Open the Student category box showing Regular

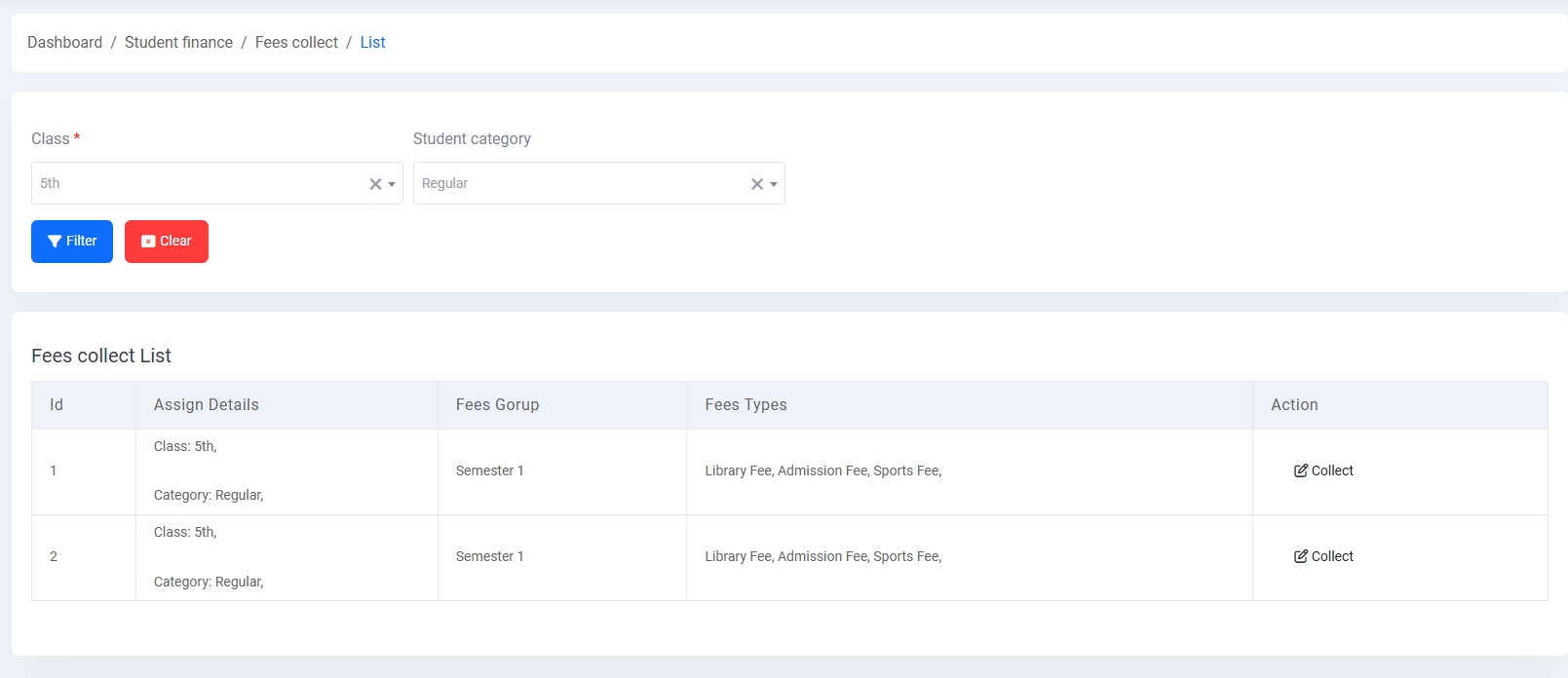coord(575,183)
